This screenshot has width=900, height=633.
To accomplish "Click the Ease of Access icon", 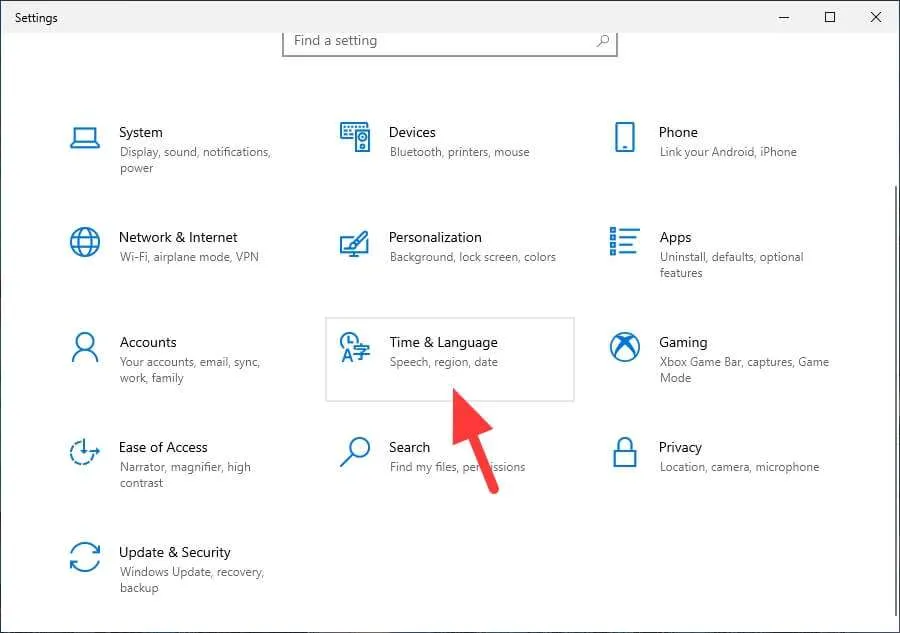I will [x=85, y=452].
